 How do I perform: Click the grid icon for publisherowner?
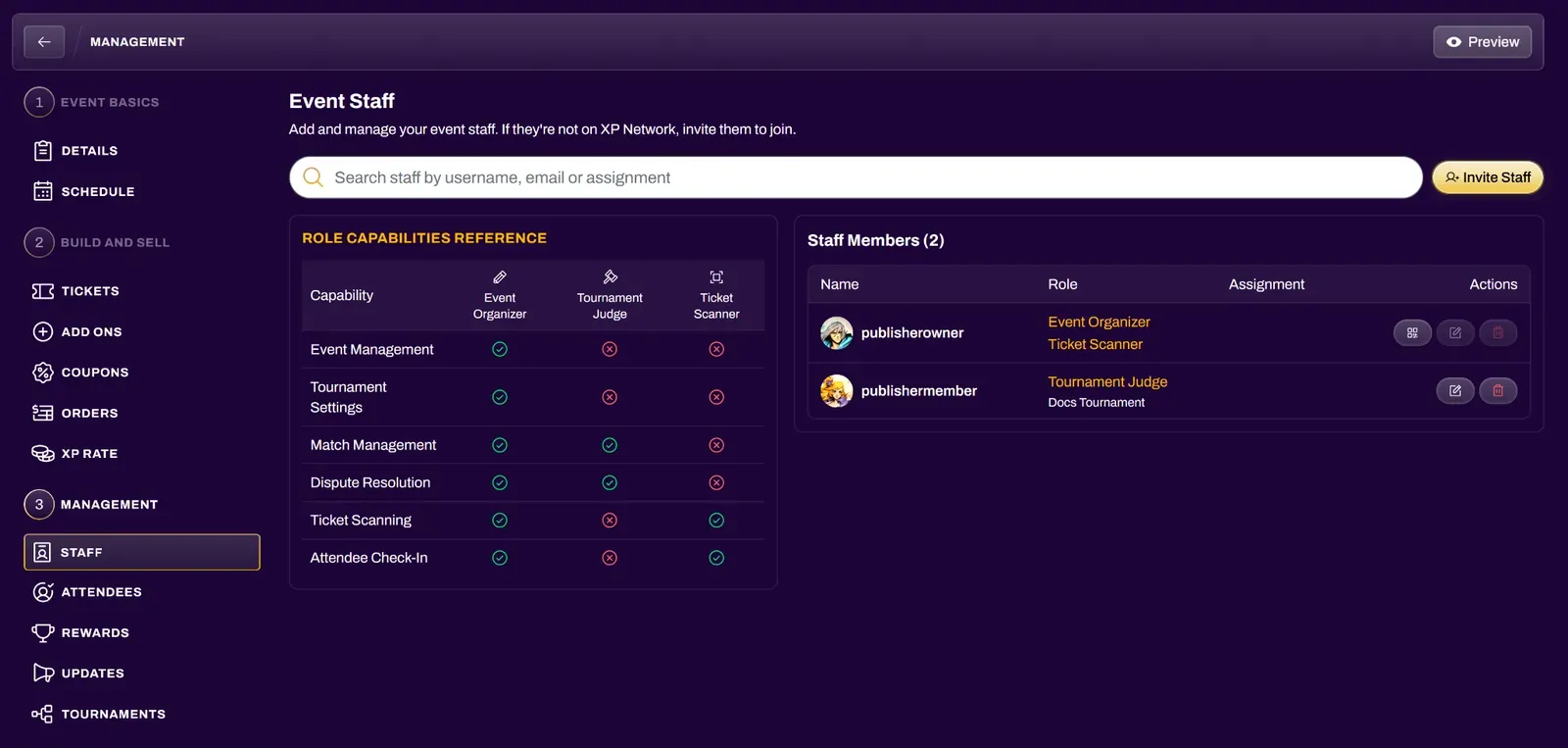1412,333
